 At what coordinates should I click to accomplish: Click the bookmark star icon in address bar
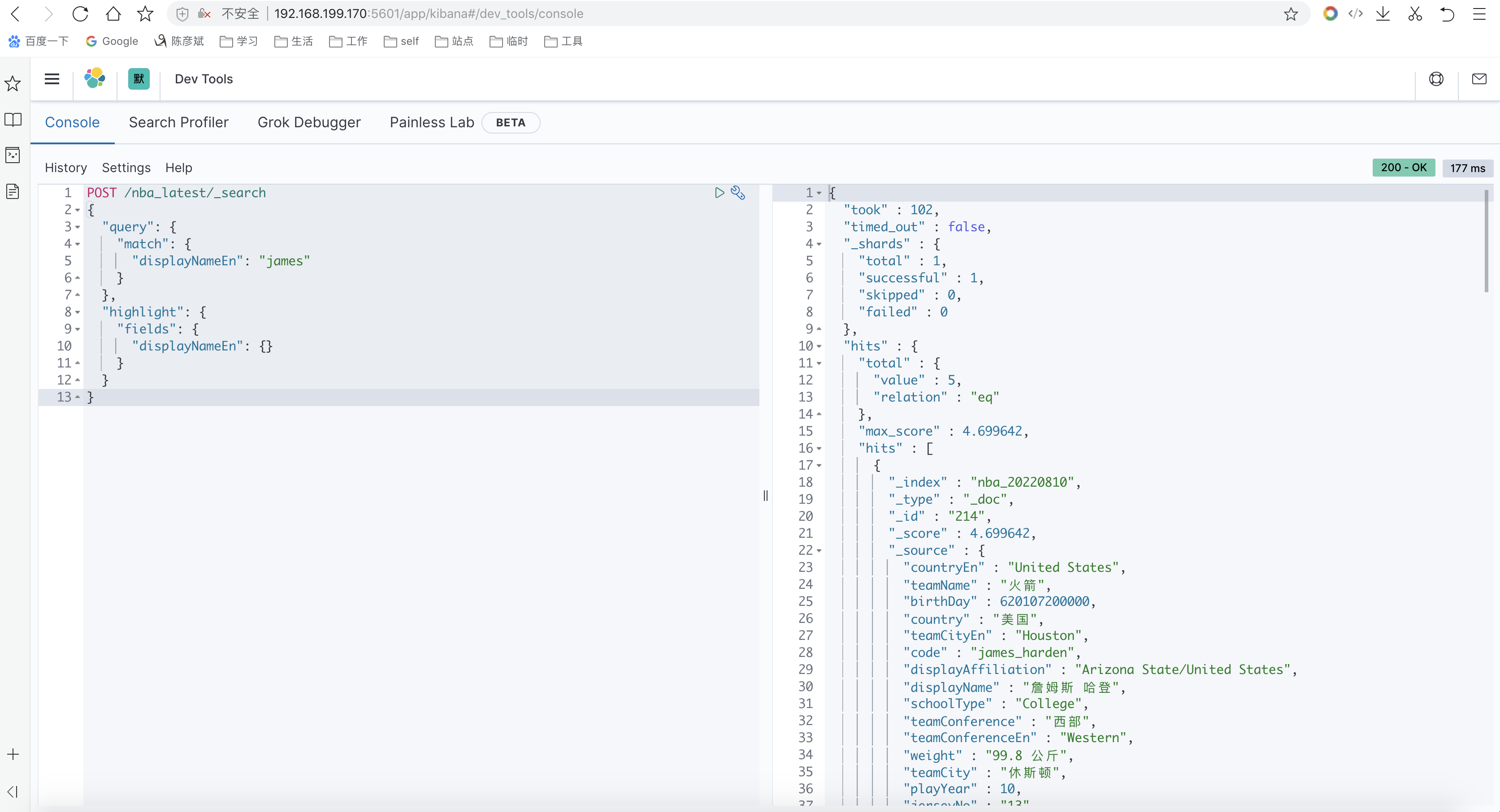pos(1292,13)
